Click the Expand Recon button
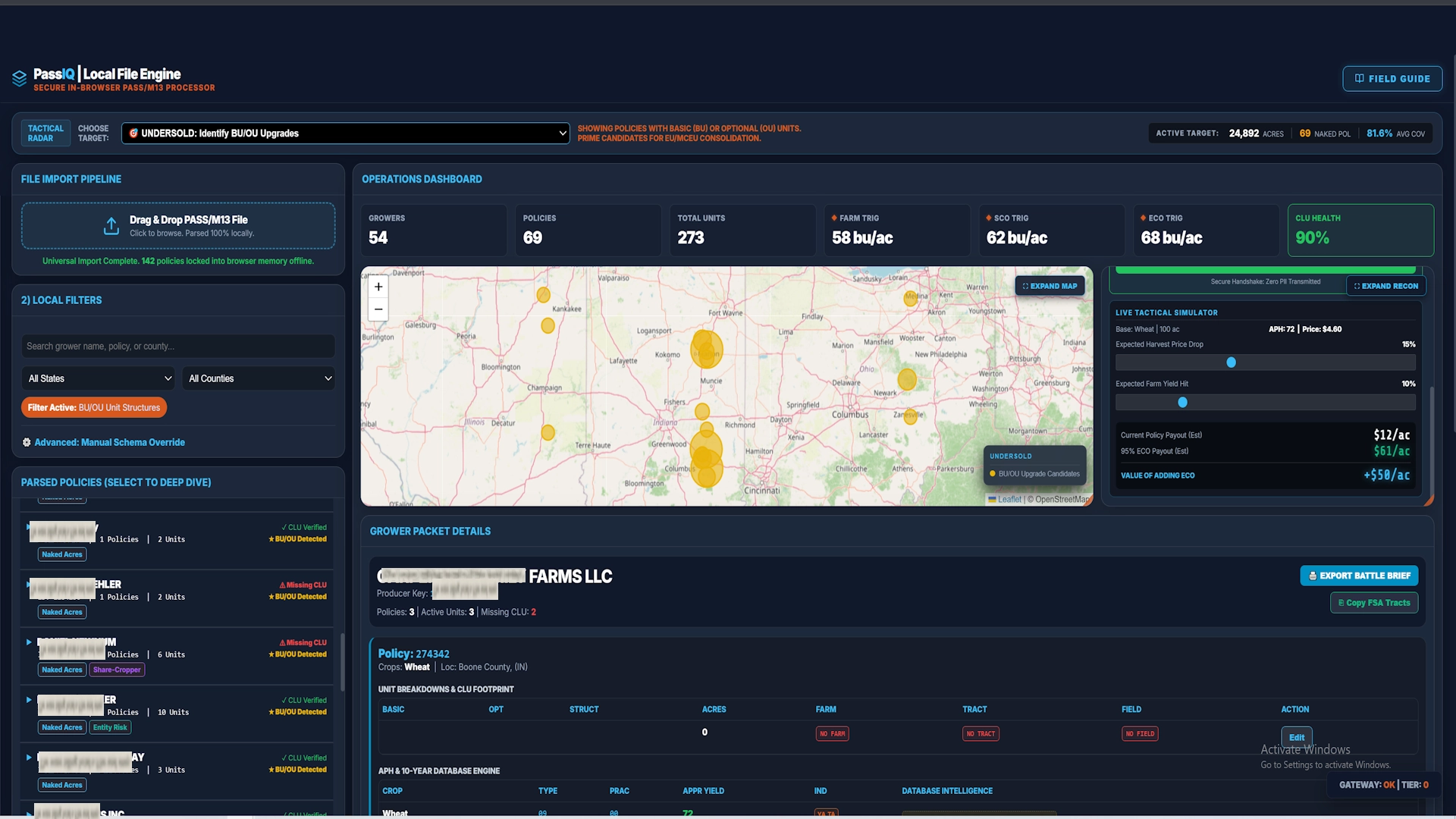The width and height of the screenshot is (1456, 819). point(1386,287)
